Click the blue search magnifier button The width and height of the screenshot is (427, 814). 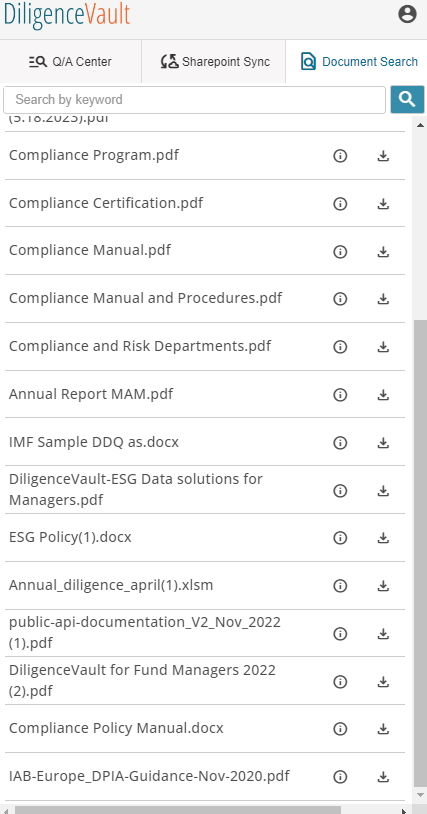(407, 99)
